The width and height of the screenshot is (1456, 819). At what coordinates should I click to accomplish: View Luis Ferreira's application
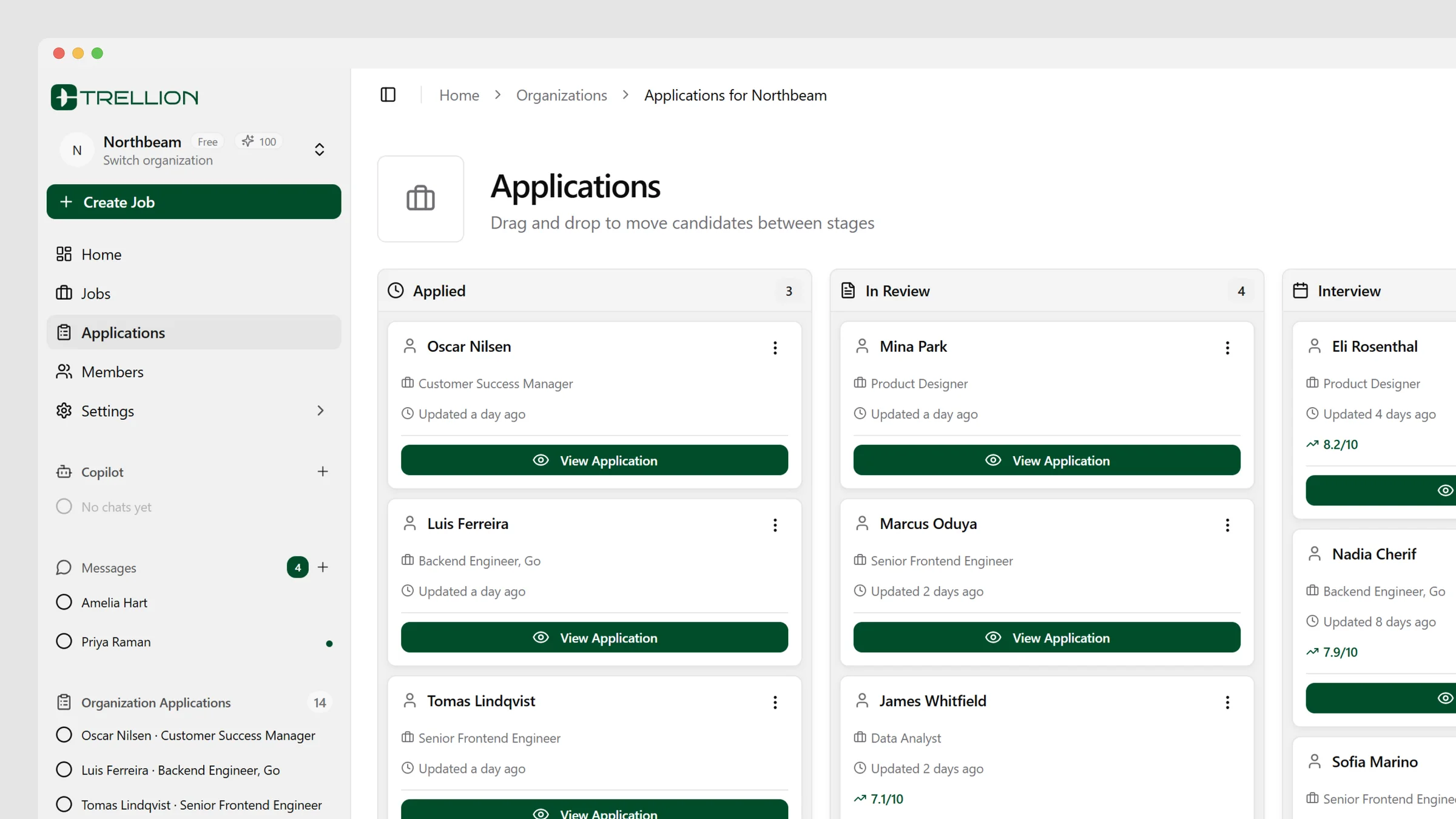[x=595, y=638]
